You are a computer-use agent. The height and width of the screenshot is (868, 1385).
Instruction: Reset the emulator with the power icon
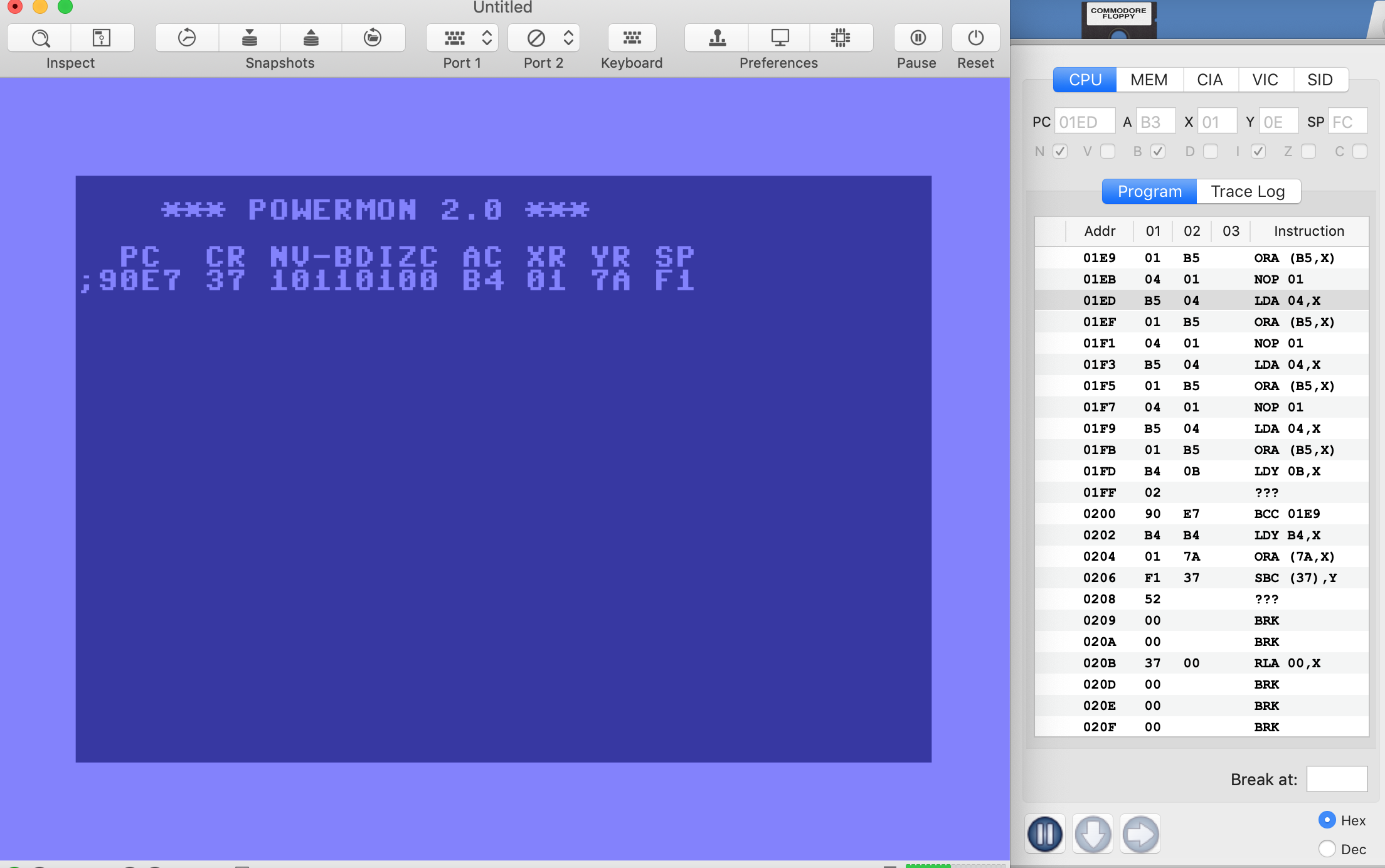click(975, 38)
